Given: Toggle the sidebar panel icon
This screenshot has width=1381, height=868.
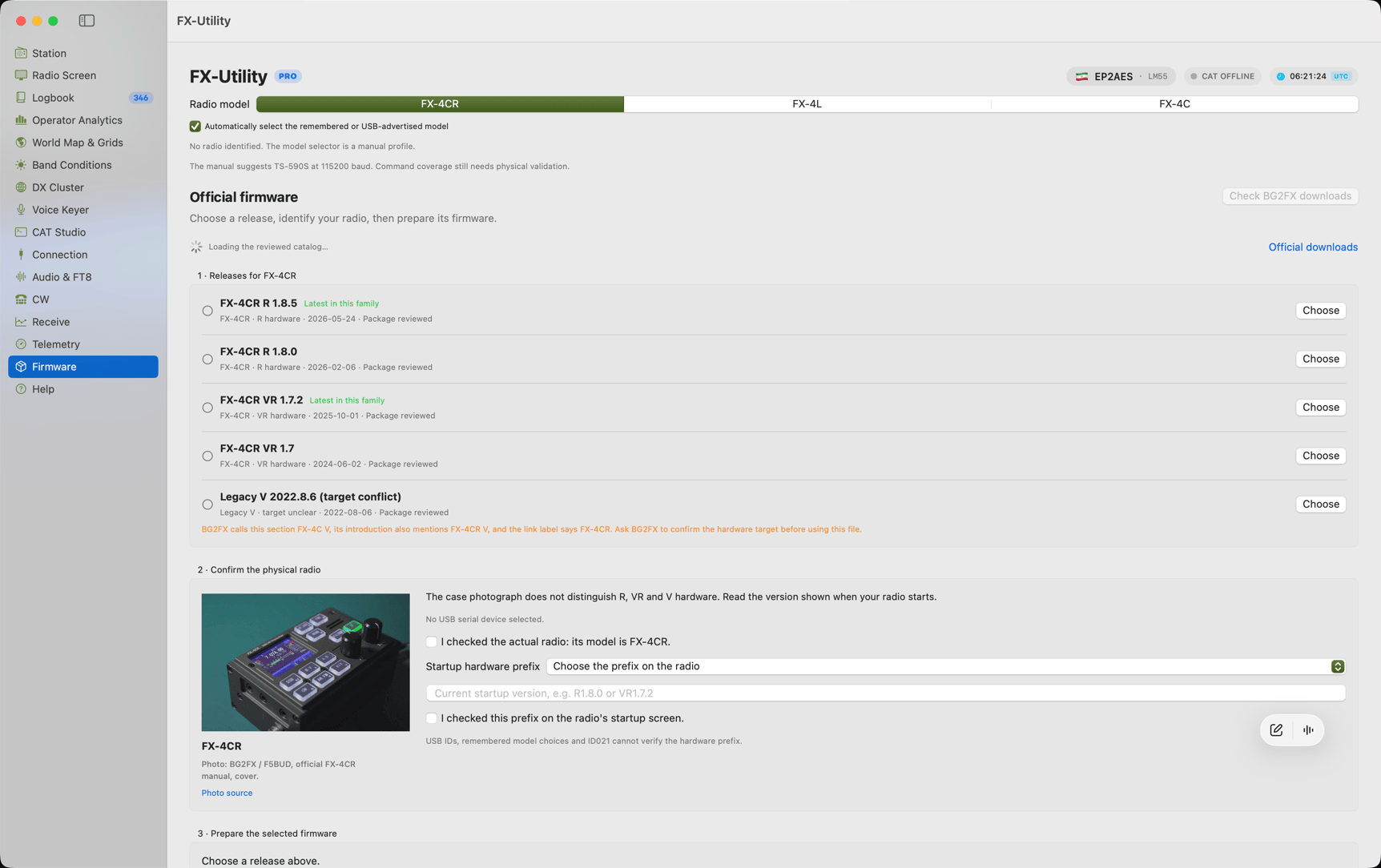Looking at the screenshot, I should 87,21.
